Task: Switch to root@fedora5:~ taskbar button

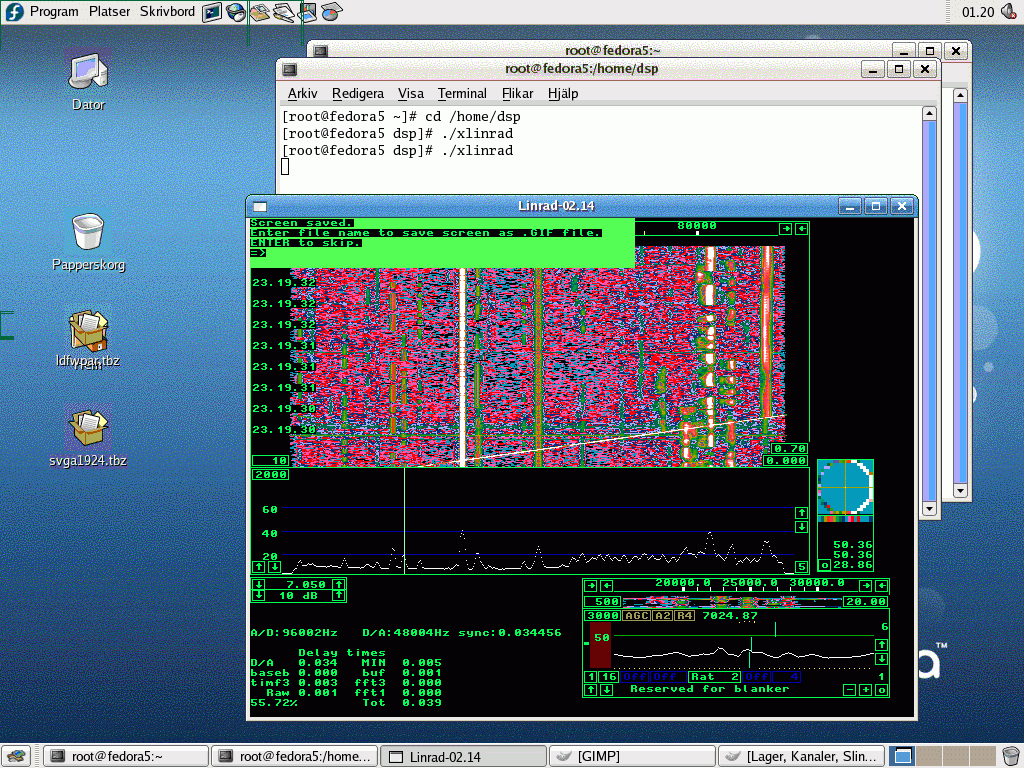Action: (x=127, y=756)
